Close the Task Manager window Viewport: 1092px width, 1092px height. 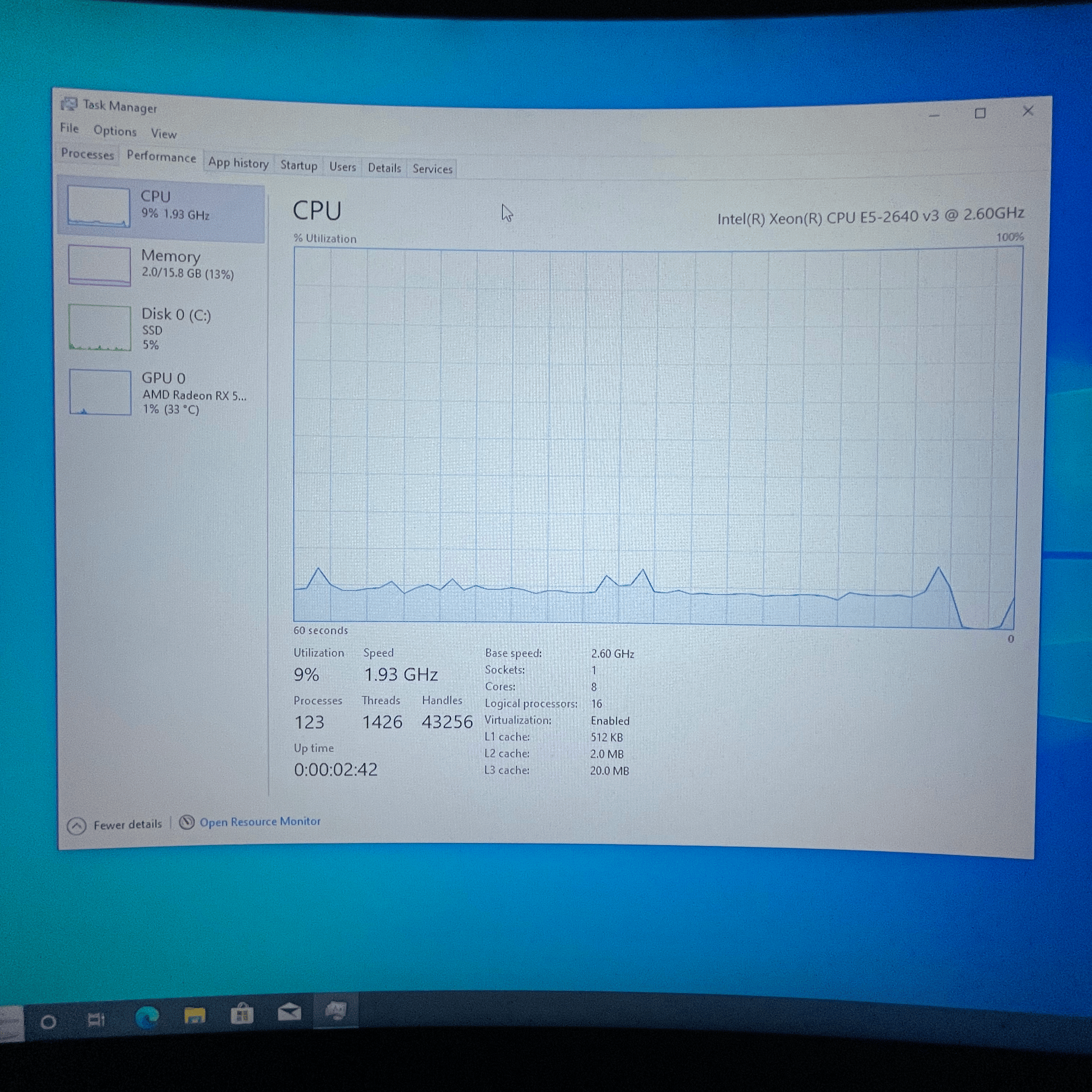pyautogui.click(x=1028, y=111)
